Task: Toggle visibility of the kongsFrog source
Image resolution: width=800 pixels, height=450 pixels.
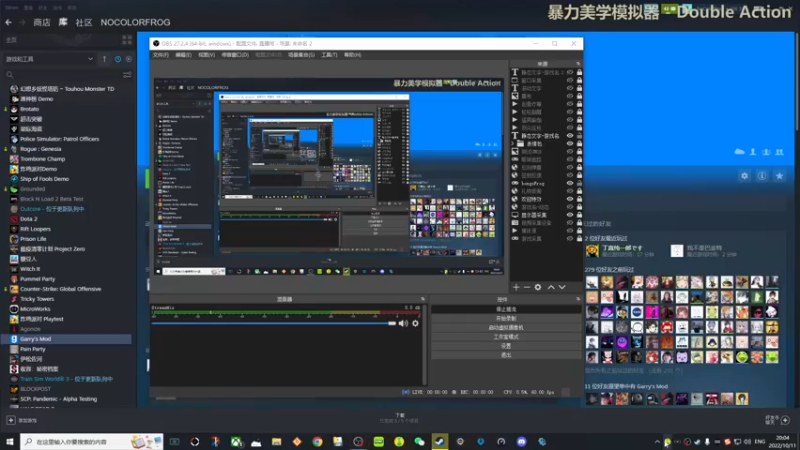Action: (x=570, y=183)
